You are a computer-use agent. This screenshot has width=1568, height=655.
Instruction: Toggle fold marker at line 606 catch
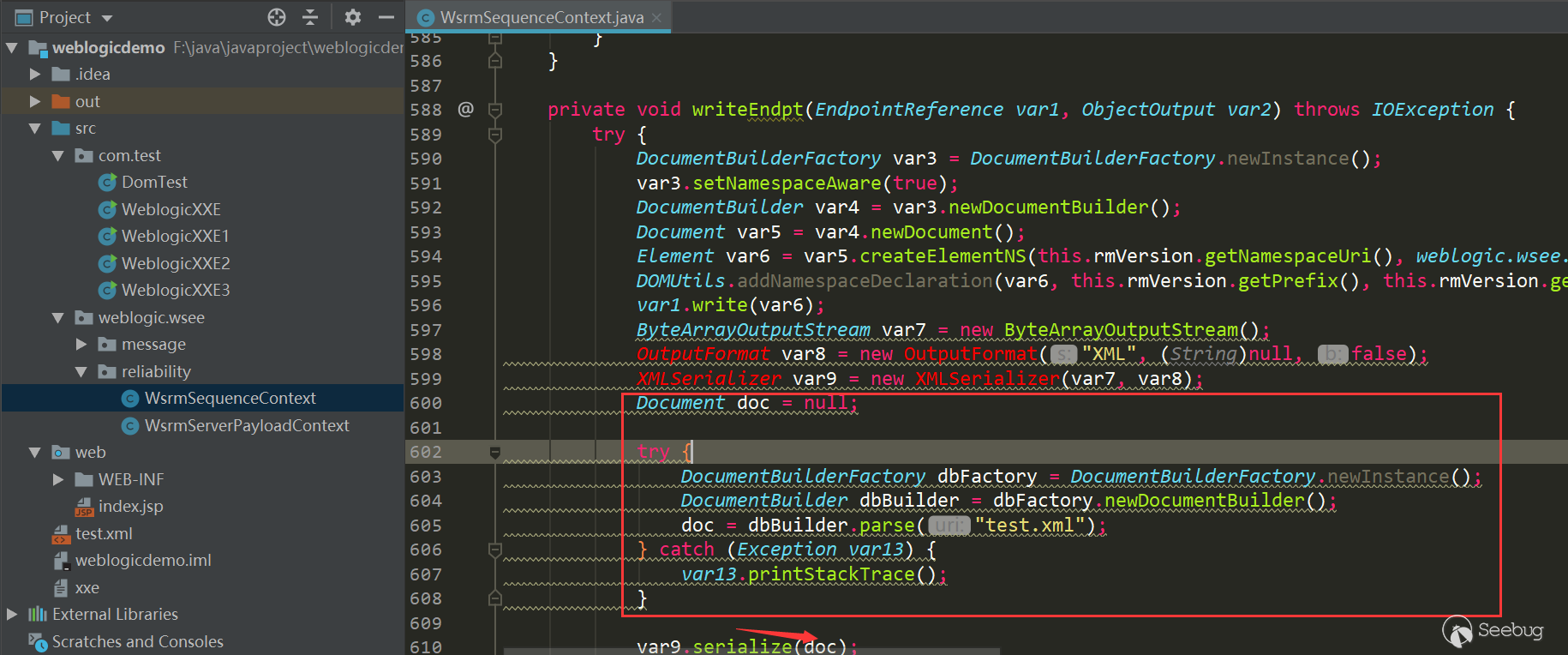[495, 550]
